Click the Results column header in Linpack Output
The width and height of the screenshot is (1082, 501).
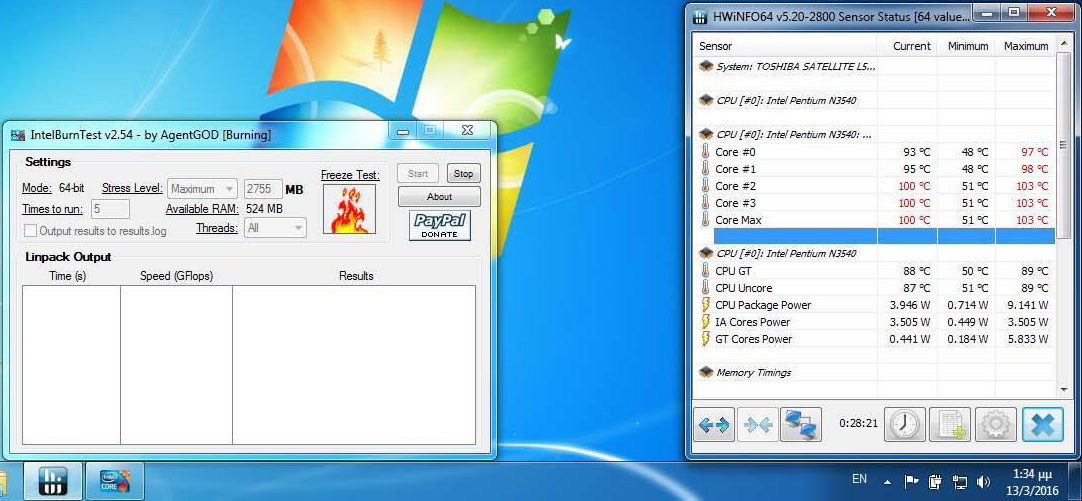[354, 276]
